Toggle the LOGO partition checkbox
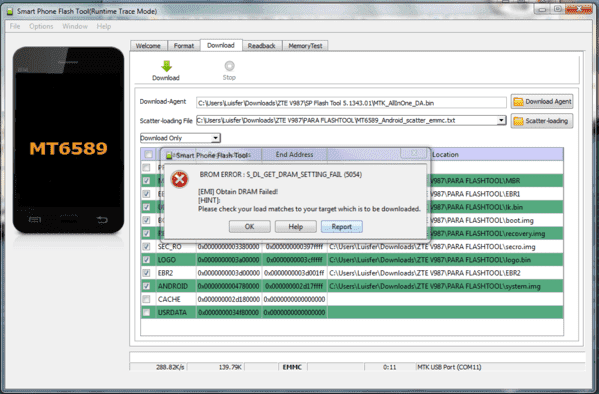This screenshot has width=599, height=394. pyautogui.click(x=146, y=260)
